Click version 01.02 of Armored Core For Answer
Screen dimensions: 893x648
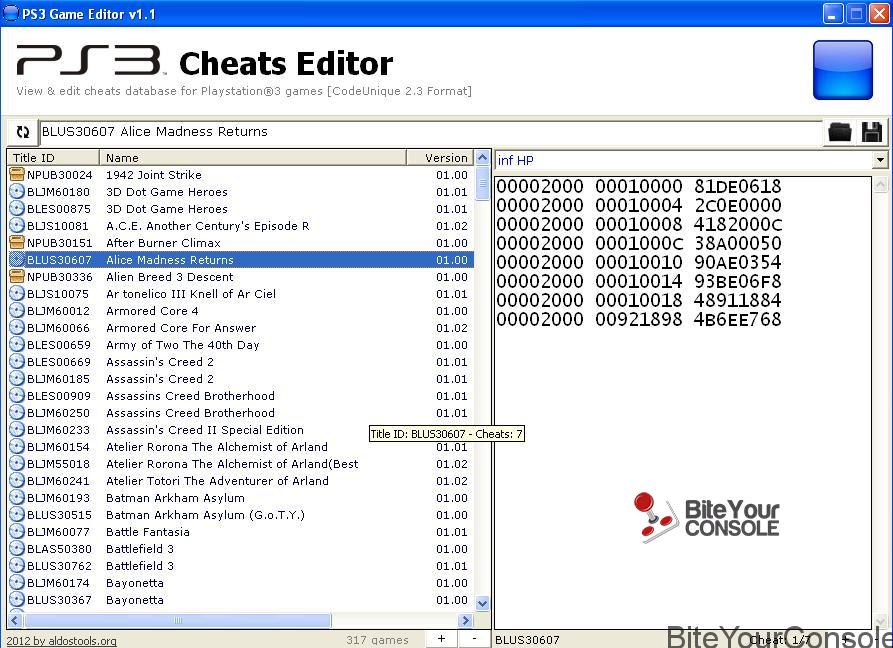[x=452, y=328]
